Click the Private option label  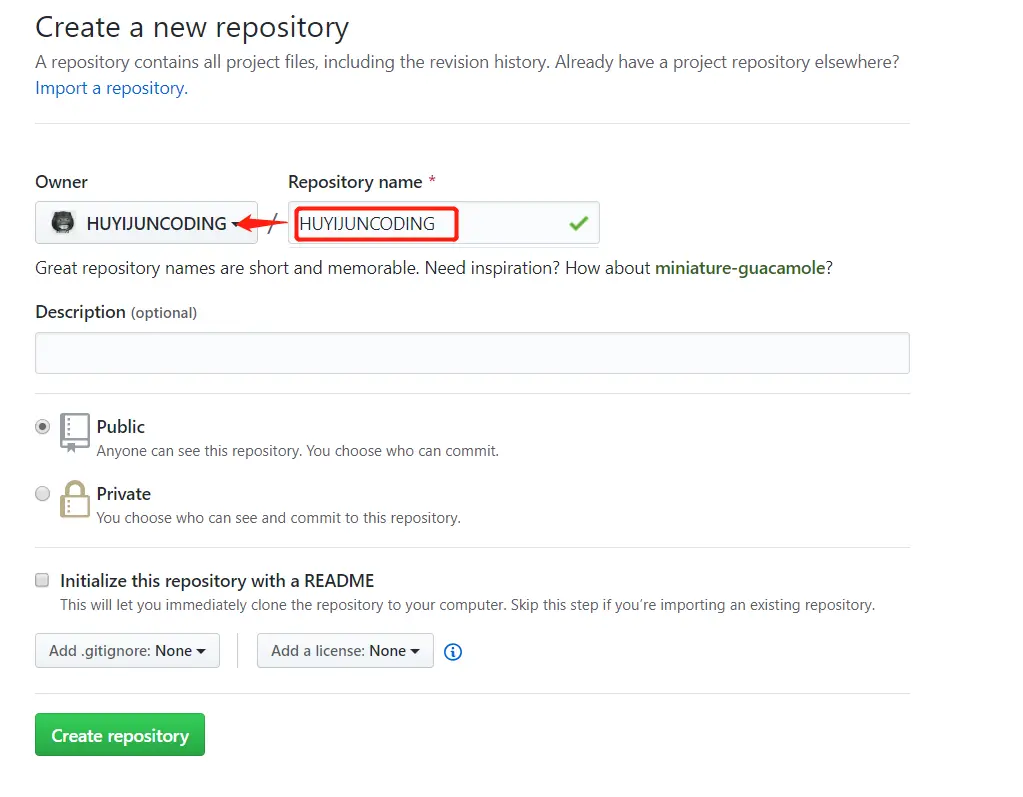click(x=124, y=494)
